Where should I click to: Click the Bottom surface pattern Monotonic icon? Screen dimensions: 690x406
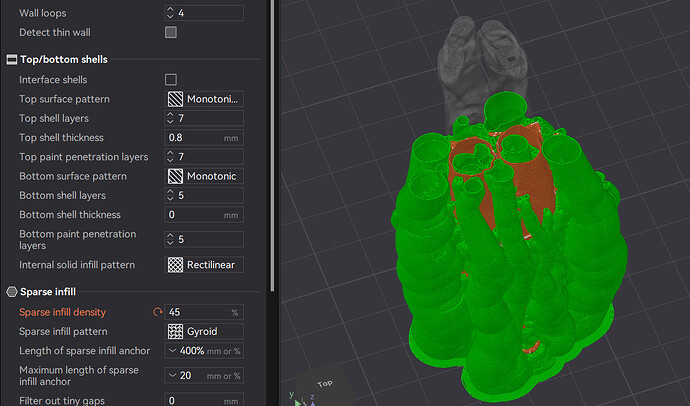point(175,176)
